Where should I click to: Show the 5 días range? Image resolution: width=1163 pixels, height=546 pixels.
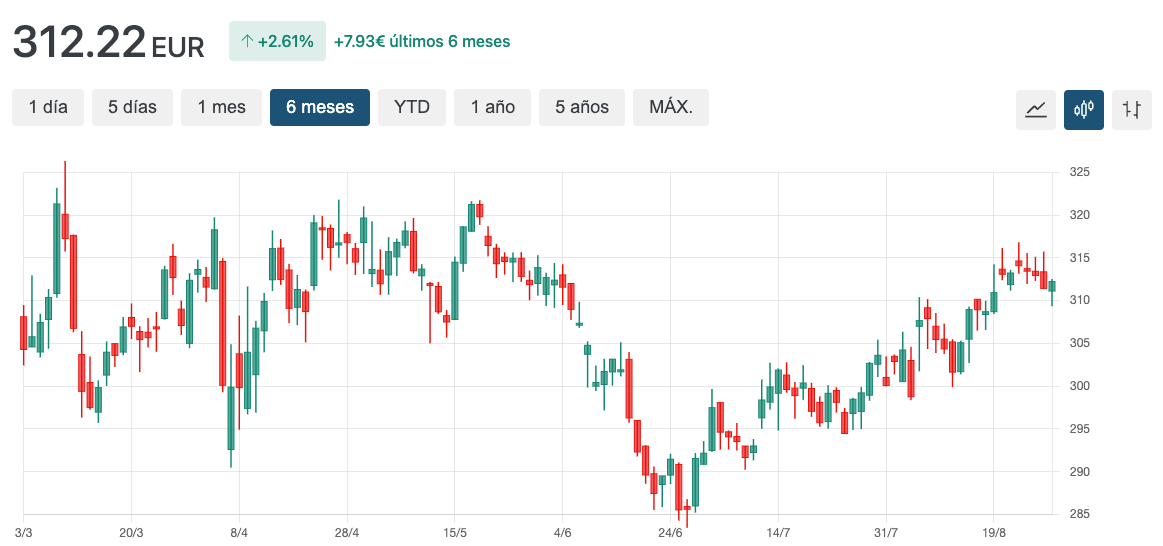(132, 107)
